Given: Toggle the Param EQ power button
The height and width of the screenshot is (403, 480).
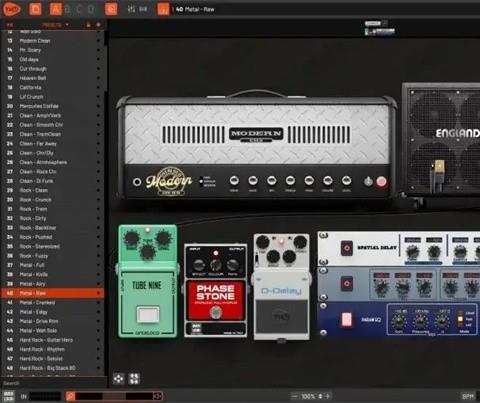Looking at the screenshot, I should (x=346, y=319).
